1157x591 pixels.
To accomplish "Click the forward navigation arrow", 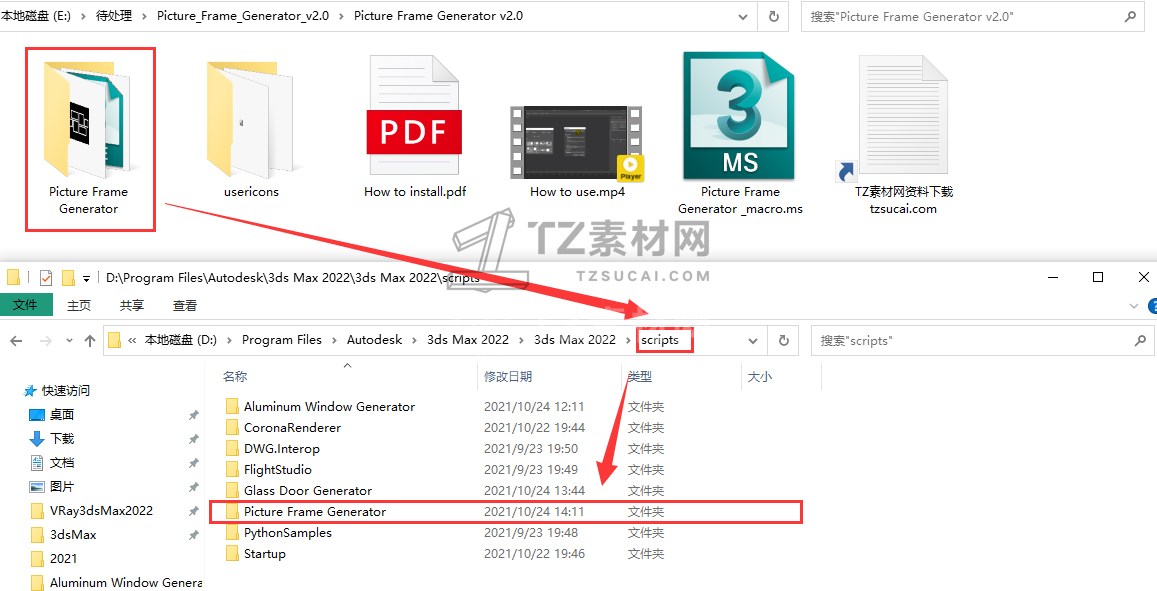I will coord(45,340).
